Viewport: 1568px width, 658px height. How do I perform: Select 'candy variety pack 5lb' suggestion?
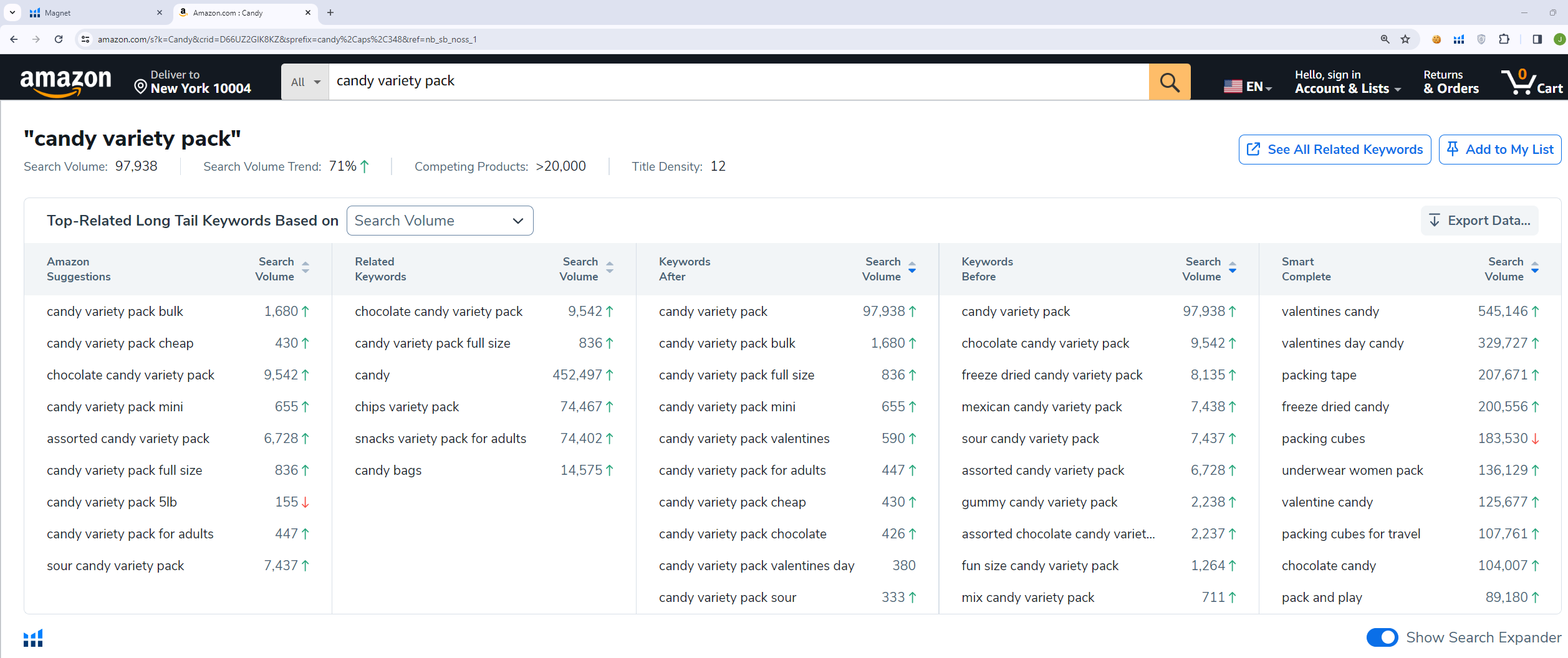point(112,502)
